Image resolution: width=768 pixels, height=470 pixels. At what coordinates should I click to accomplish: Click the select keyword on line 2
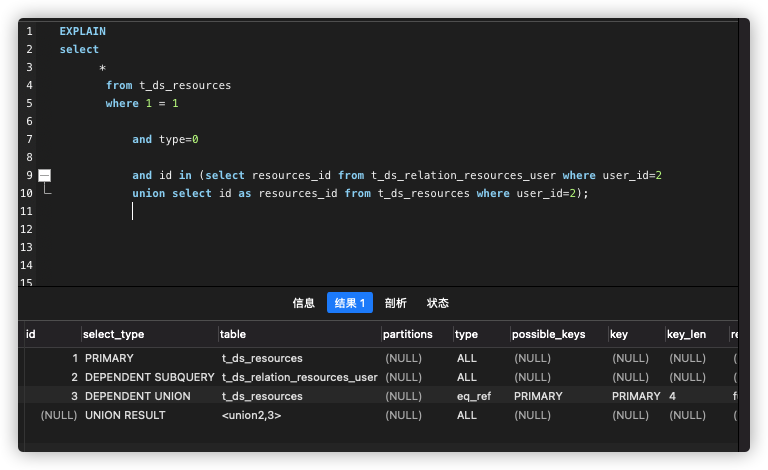79,49
